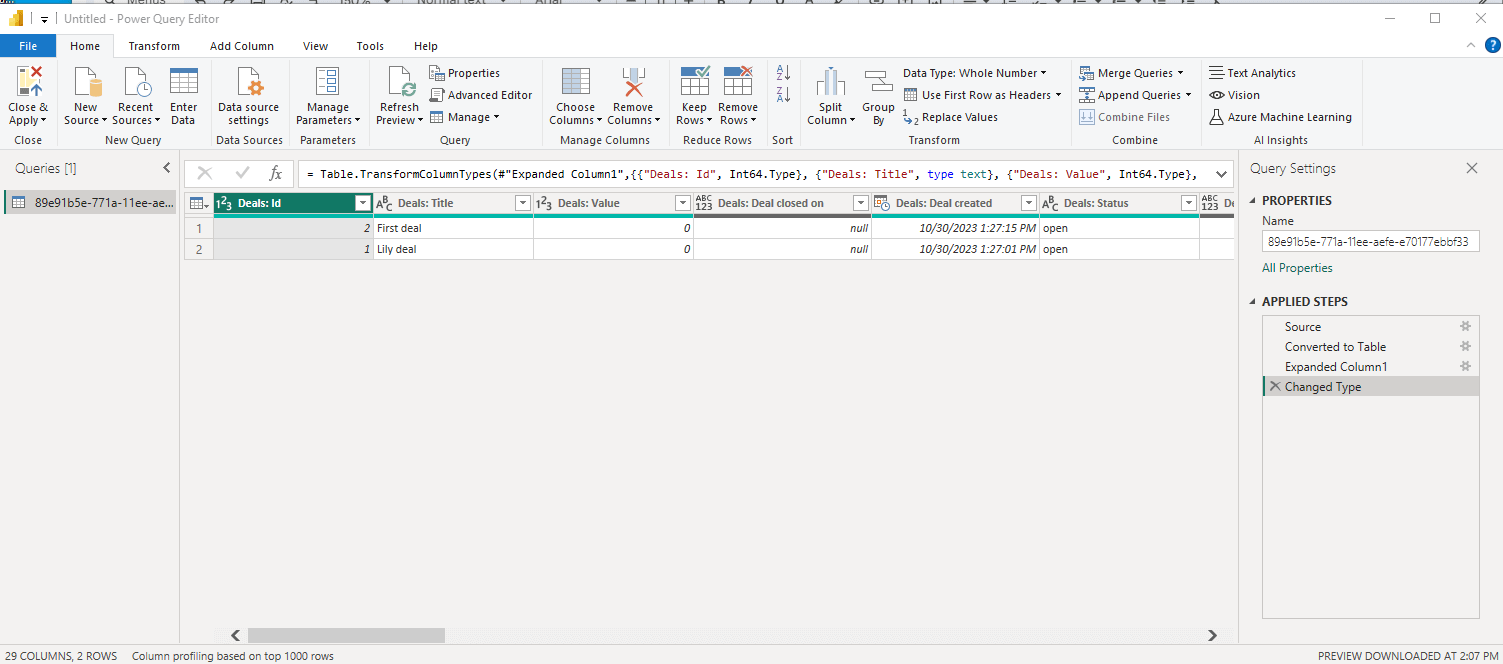Expand the formula bar
This screenshot has height=664, width=1503.
pos(1221,174)
